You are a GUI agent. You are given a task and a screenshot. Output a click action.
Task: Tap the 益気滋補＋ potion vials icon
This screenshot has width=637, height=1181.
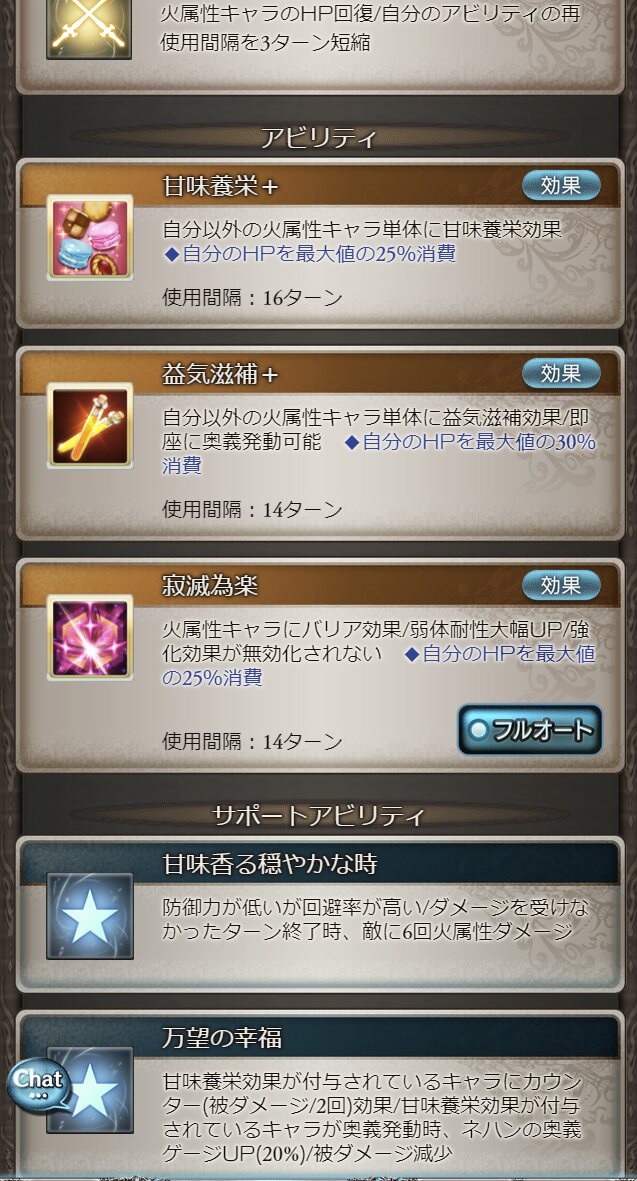pyautogui.click(x=90, y=426)
